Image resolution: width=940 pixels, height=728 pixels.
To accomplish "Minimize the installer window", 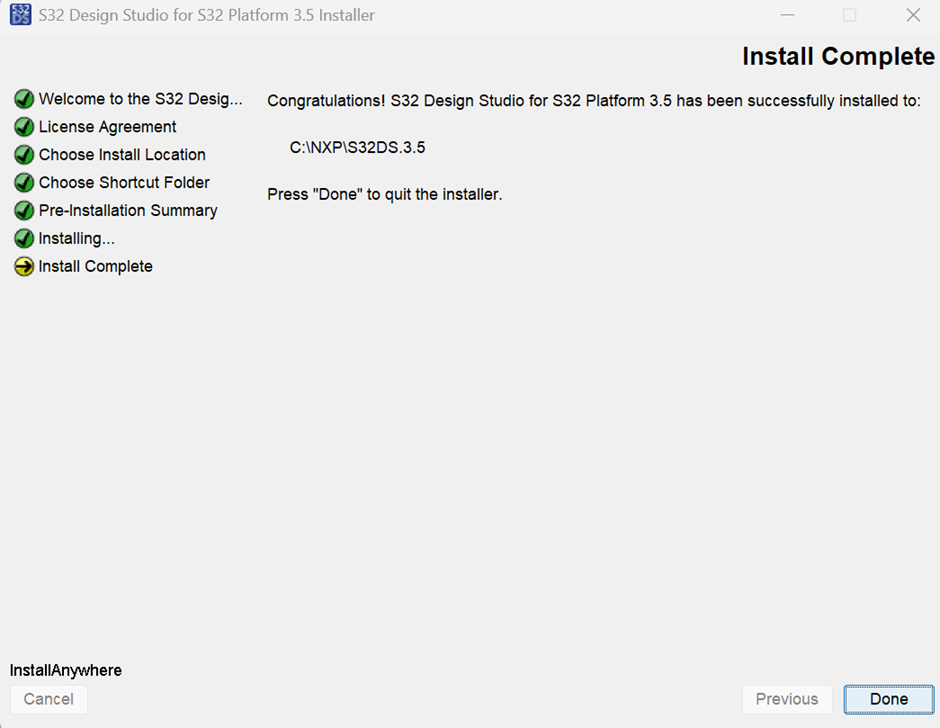I will [787, 15].
